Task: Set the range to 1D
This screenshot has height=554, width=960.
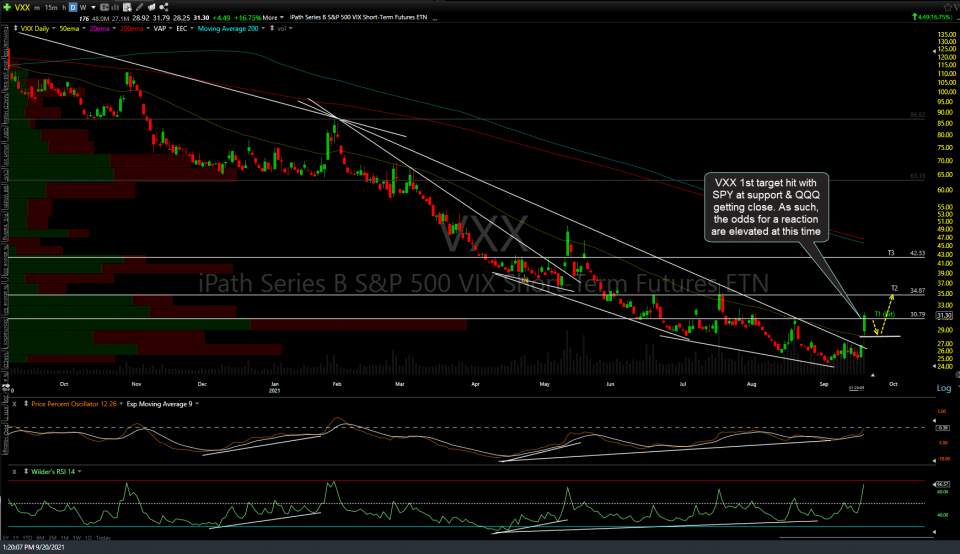Action: [x=89, y=538]
